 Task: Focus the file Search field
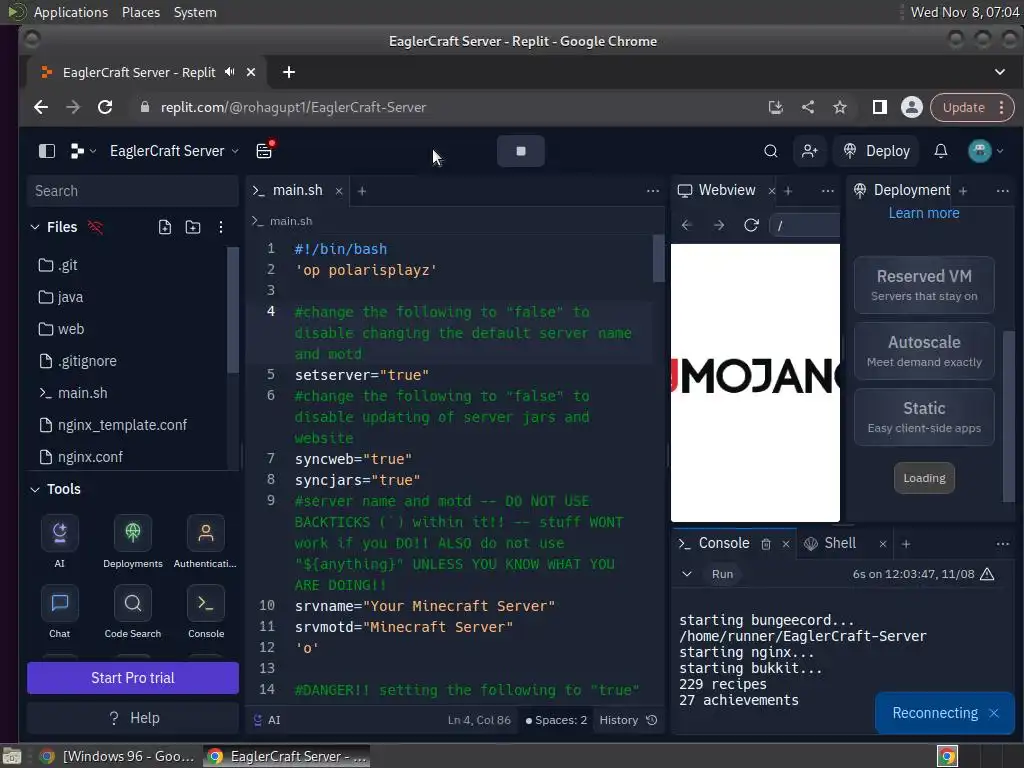pos(133,191)
